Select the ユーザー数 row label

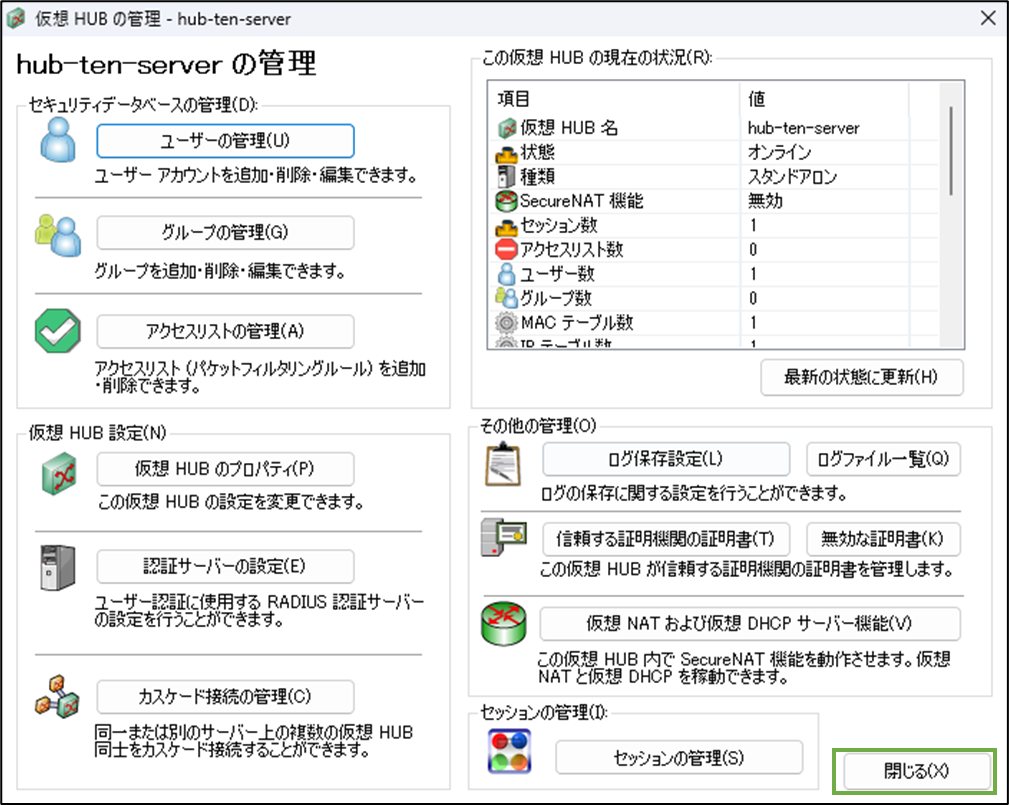pyautogui.click(x=557, y=274)
